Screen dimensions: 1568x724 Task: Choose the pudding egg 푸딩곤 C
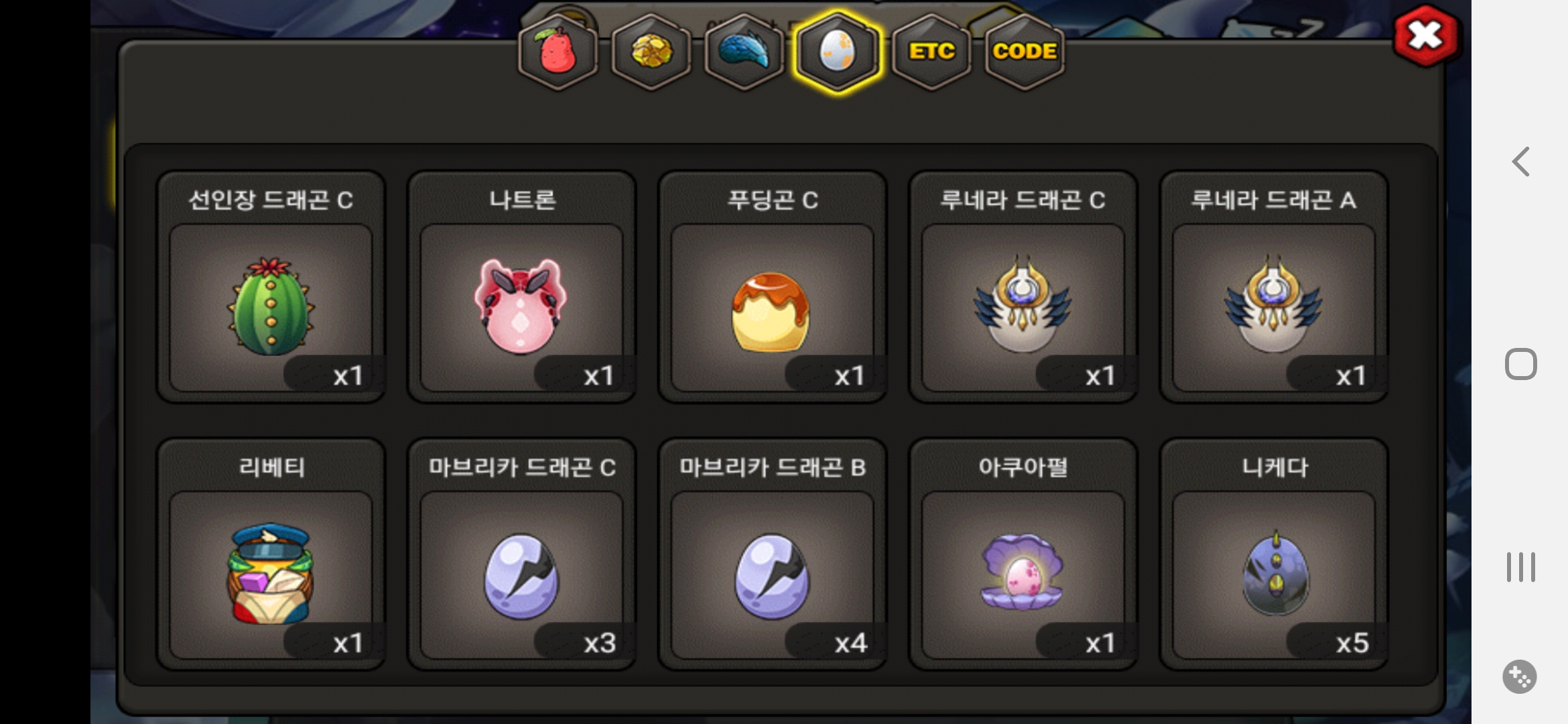point(773,287)
